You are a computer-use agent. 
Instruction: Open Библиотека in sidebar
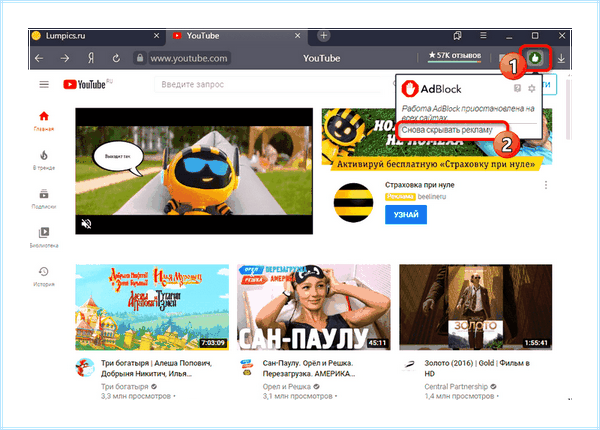point(44,238)
